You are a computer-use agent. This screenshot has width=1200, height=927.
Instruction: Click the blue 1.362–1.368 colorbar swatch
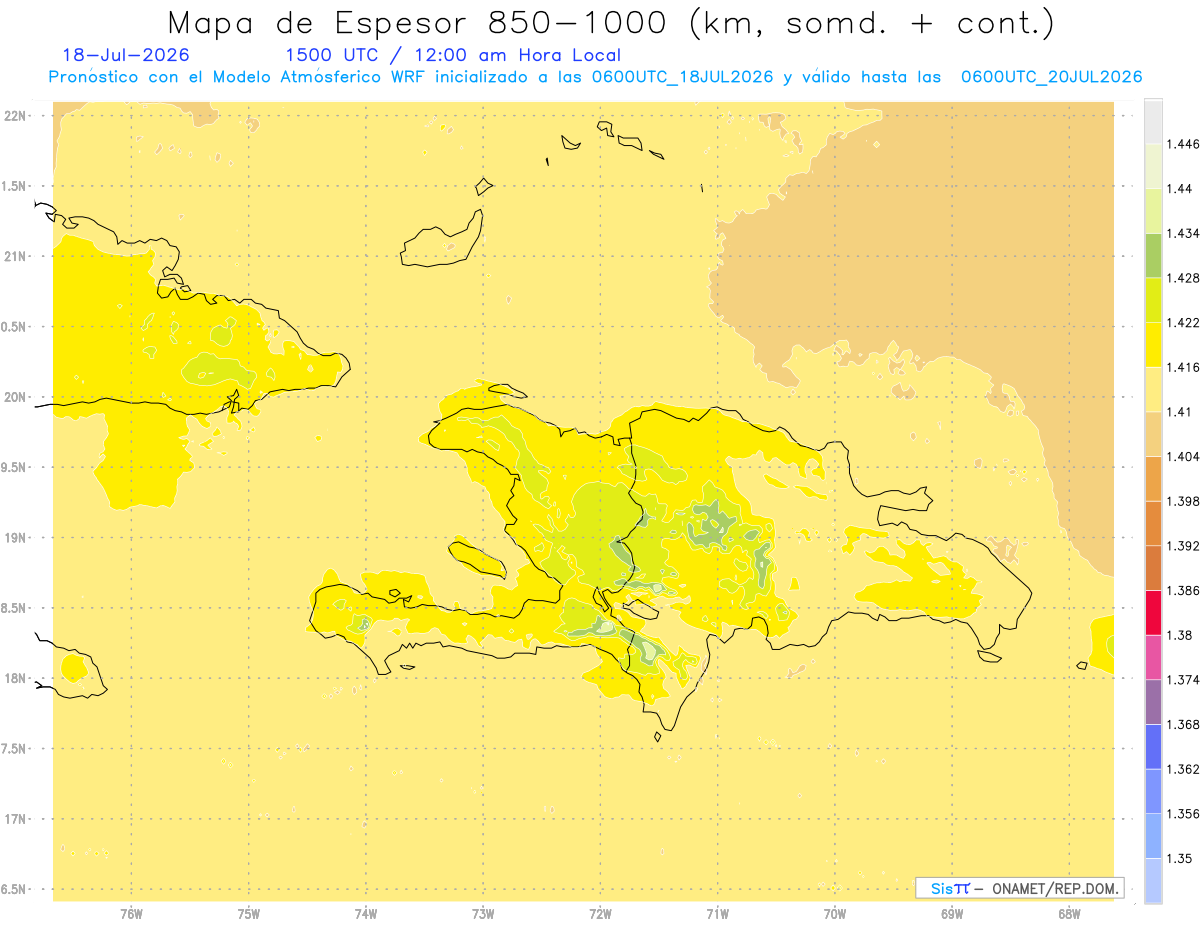tap(1153, 746)
